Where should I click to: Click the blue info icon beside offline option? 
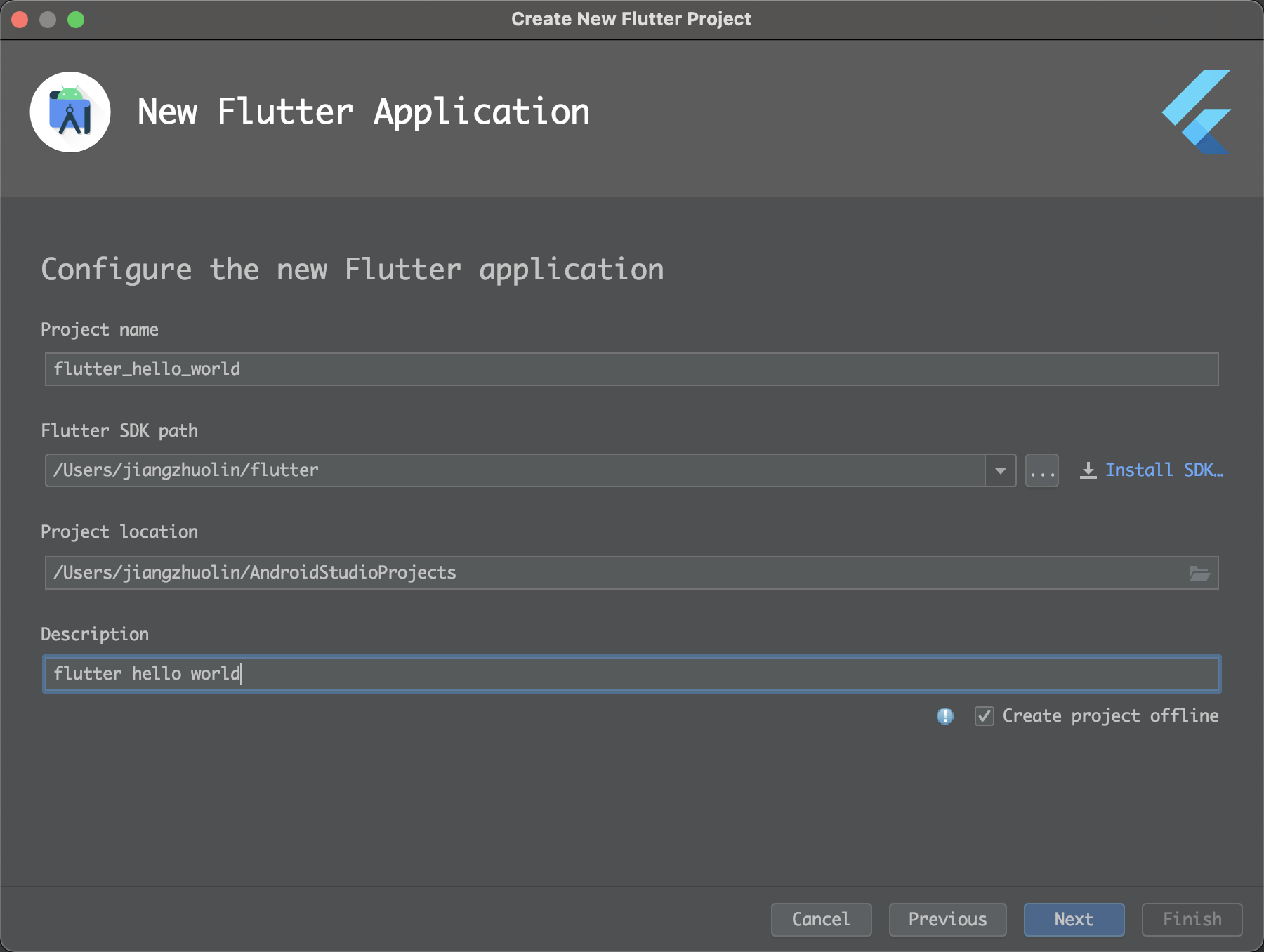(x=945, y=716)
